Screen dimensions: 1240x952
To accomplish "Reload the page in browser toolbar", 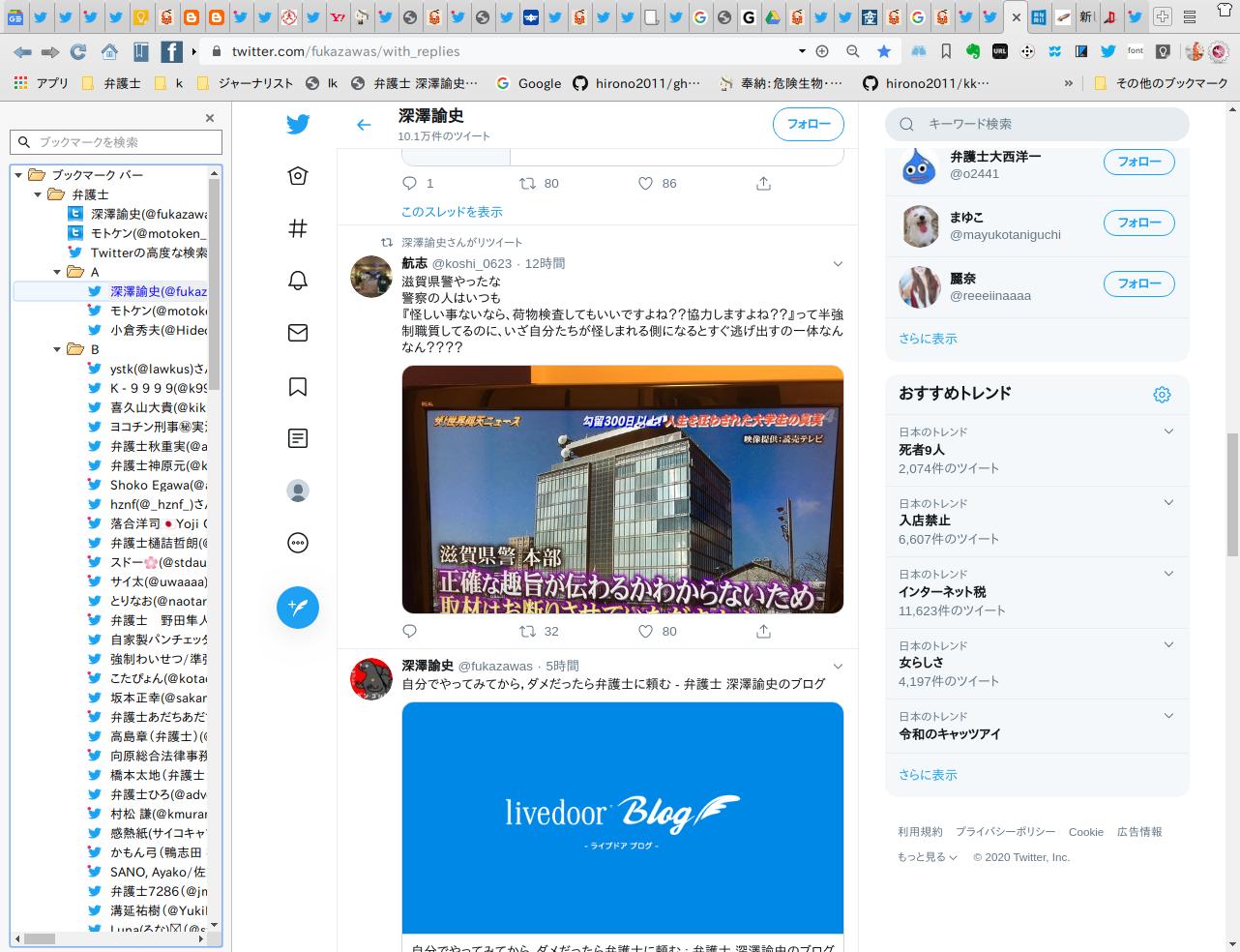I will tap(78, 51).
